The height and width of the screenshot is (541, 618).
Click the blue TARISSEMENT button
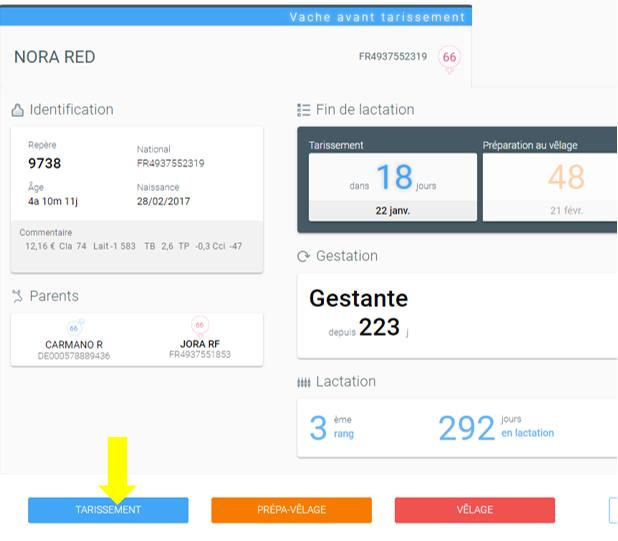click(x=108, y=510)
